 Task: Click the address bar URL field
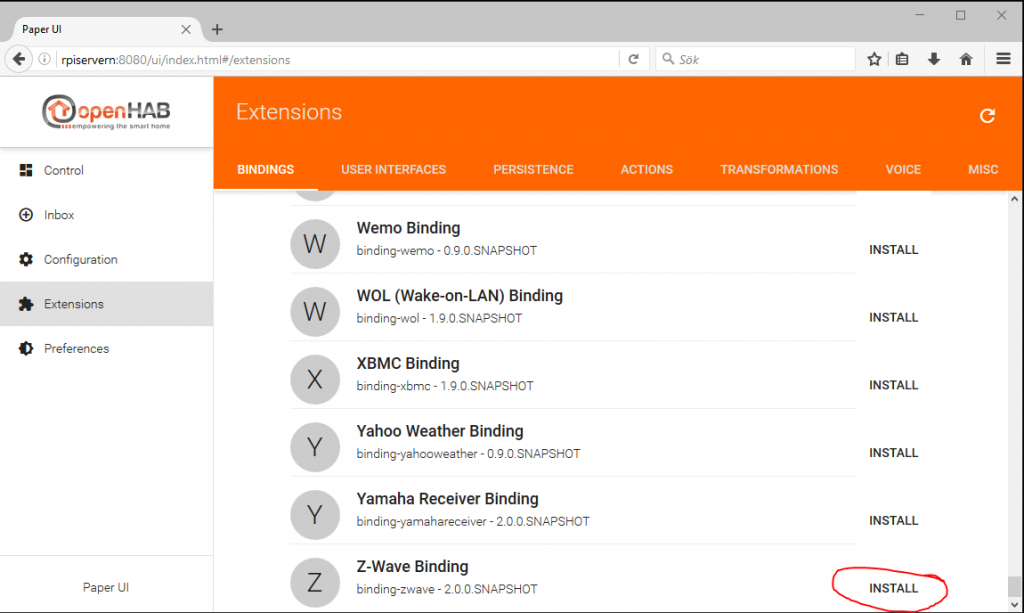(x=336, y=59)
